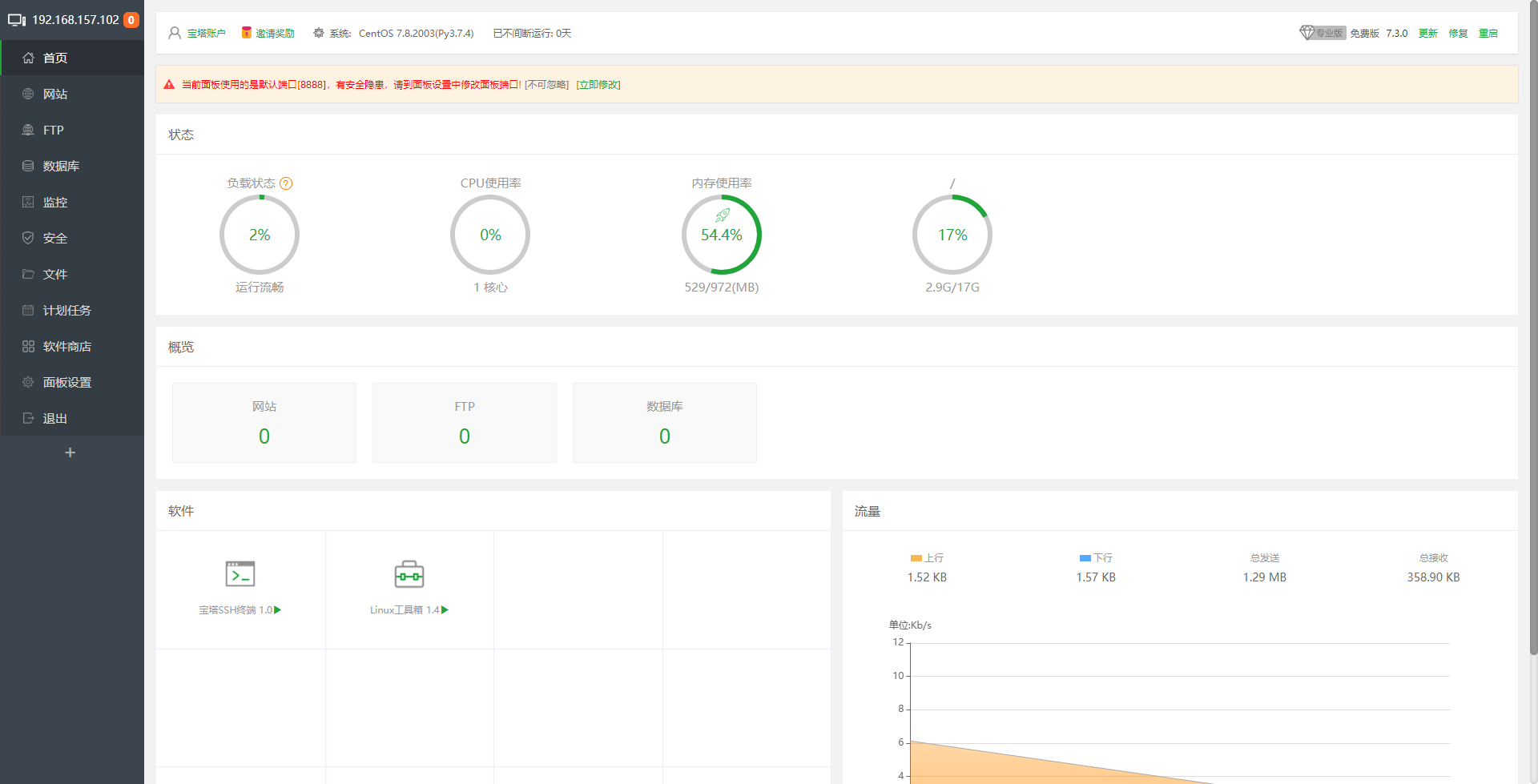Open 宝塔账户 account link
The height and width of the screenshot is (784, 1538).
point(206,34)
